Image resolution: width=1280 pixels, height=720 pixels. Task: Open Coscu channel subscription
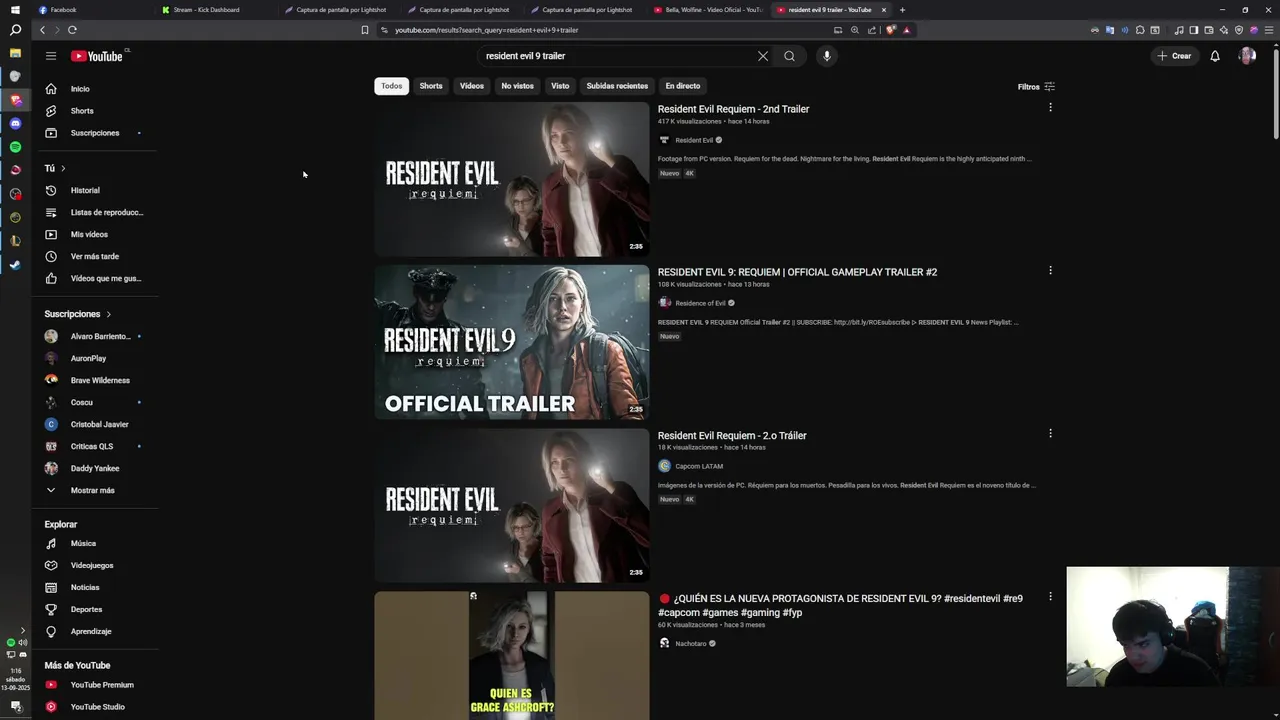pyautogui.click(x=95, y=402)
